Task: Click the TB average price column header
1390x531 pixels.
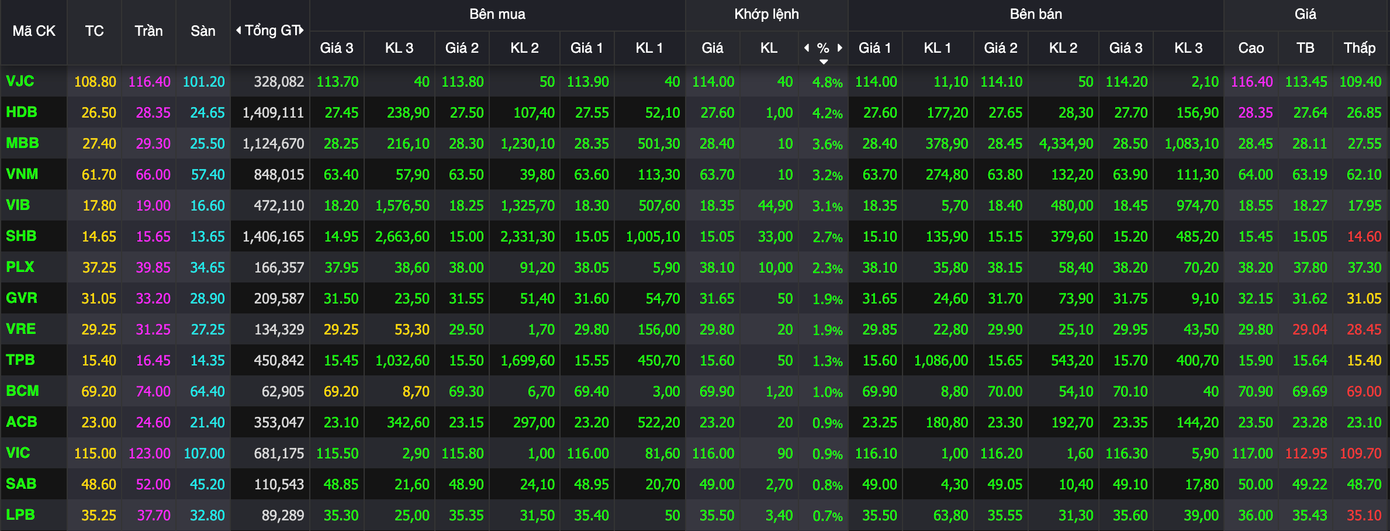Action: click(x=1305, y=48)
